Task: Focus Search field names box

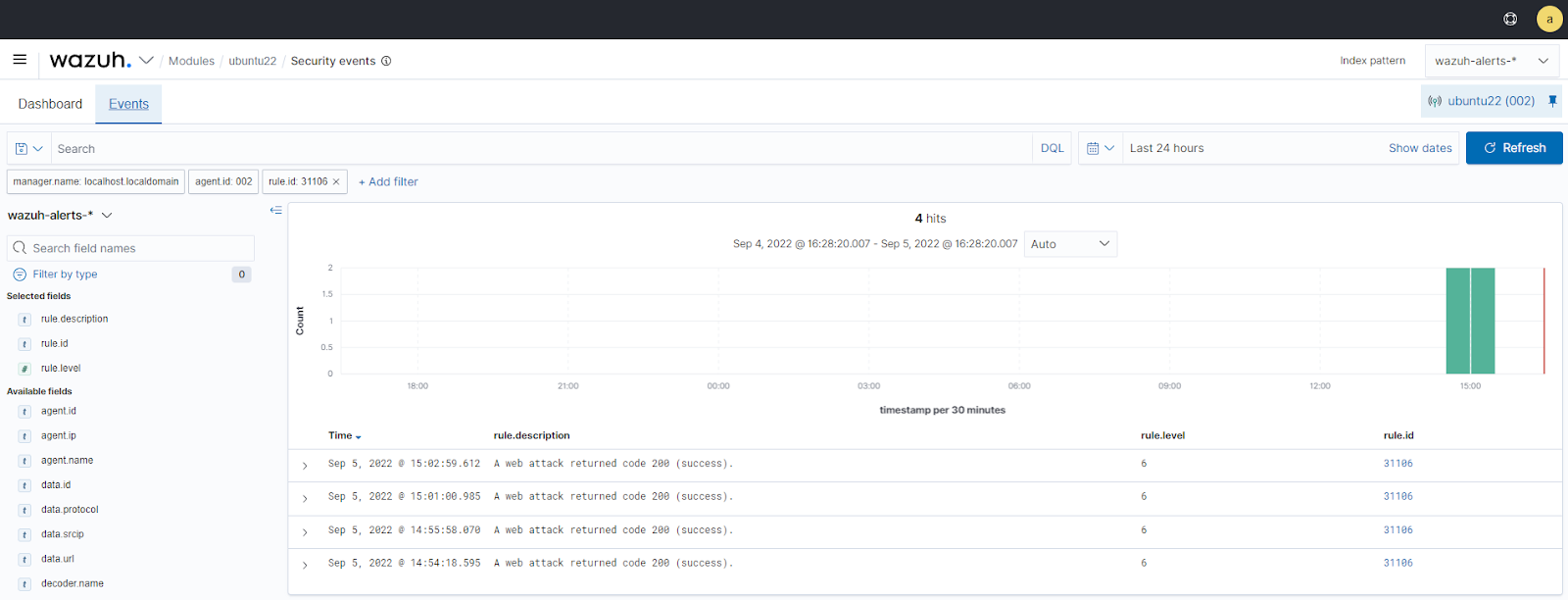Action: tap(130, 248)
